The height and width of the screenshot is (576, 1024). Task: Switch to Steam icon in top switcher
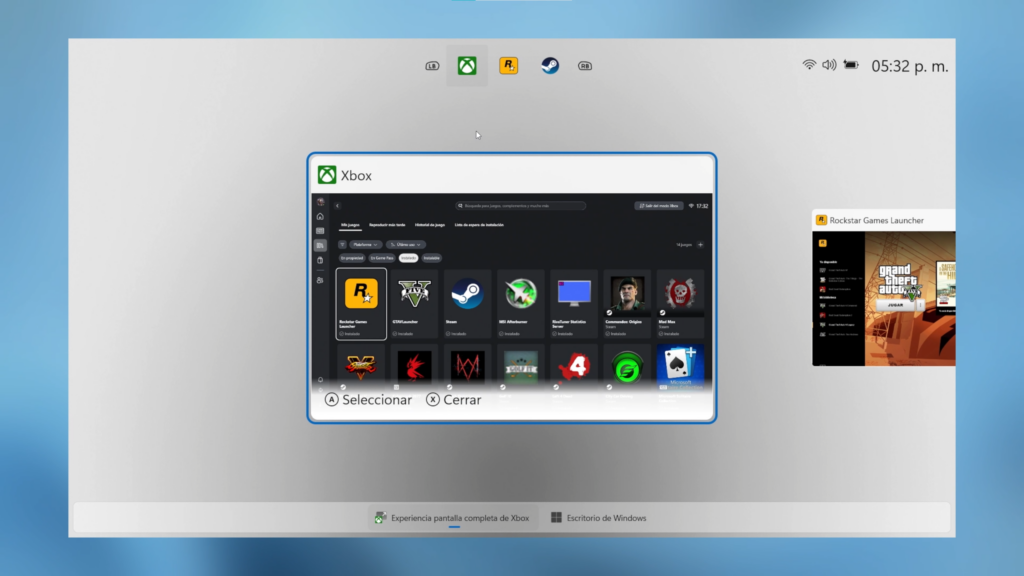pos(550,65)
